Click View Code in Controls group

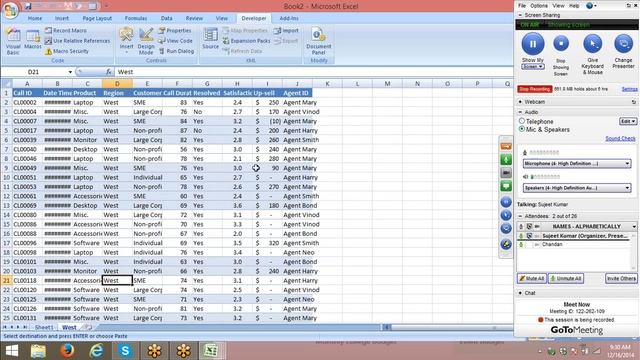point(175,41)
